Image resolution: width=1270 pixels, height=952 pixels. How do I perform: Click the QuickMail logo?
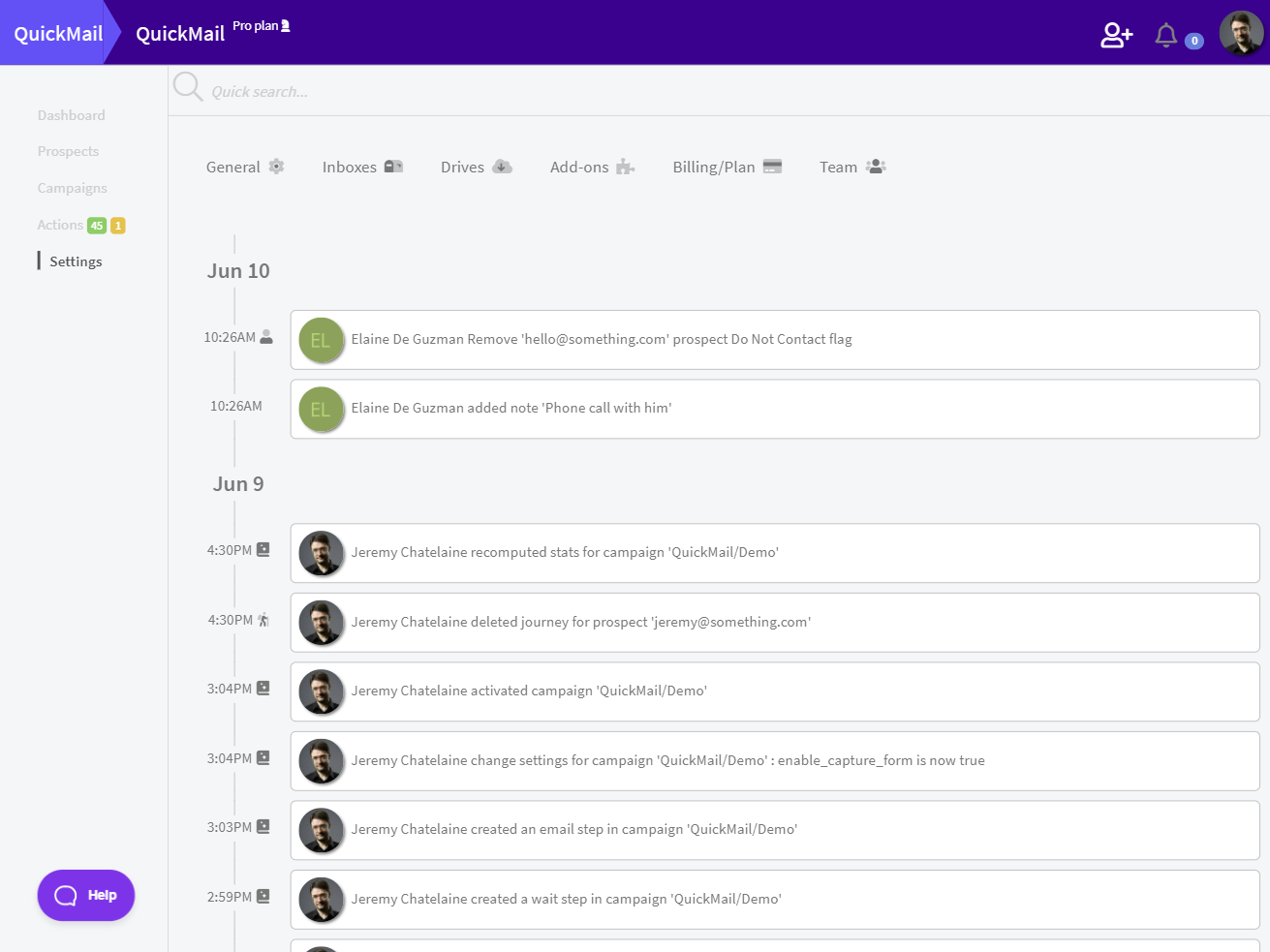[58, 33]
